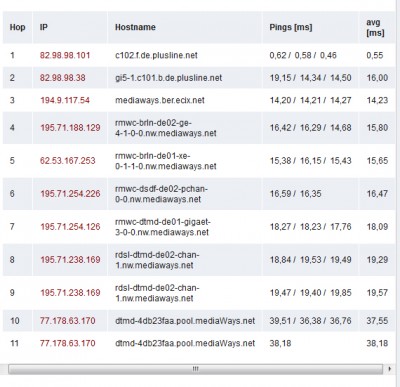400x387 pixels.
Task: Click IP 195.71.254.226 in hop 6
Action: point(70,194)
